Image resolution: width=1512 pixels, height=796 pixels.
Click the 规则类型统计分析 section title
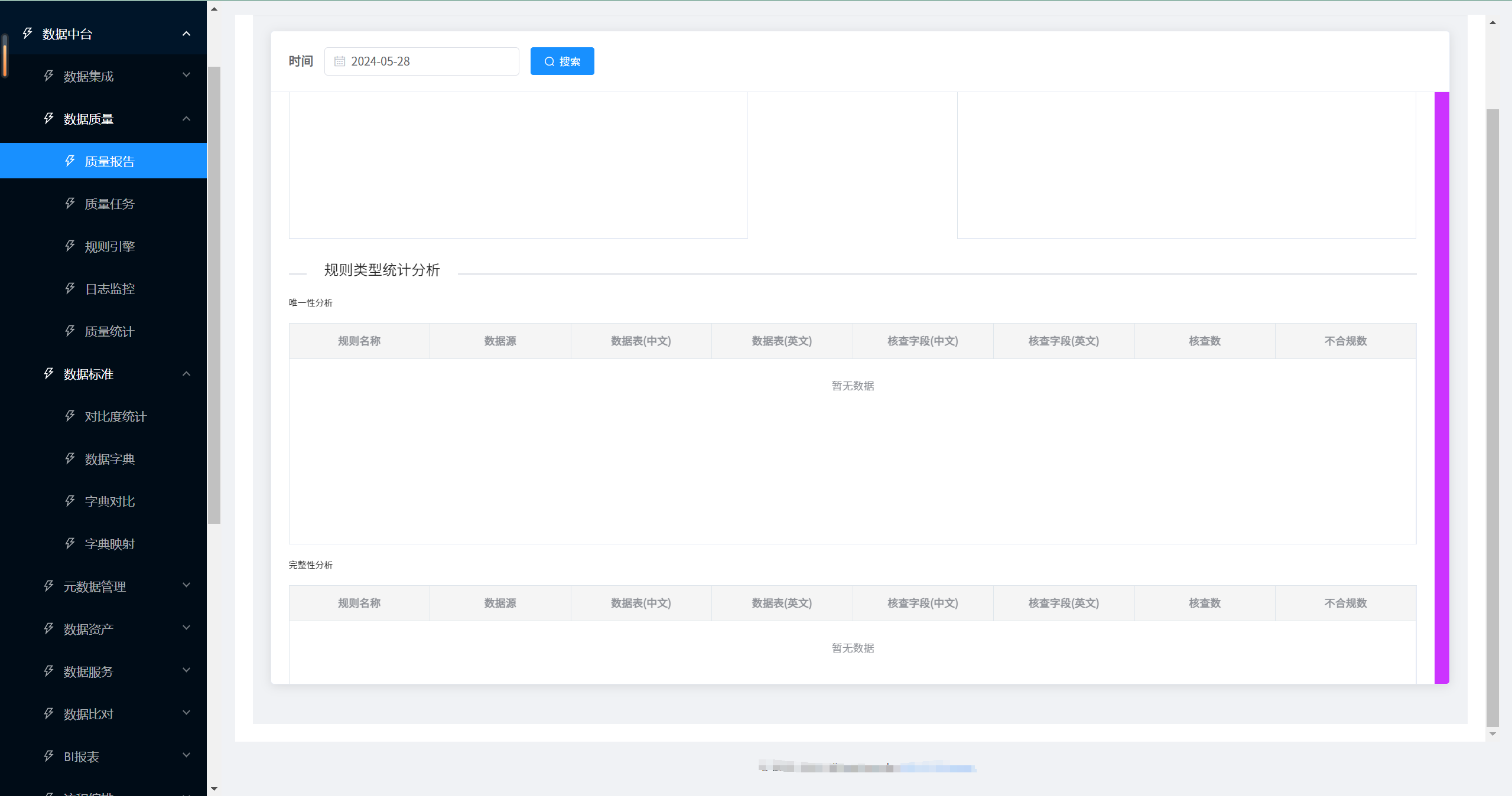[382, 270]
